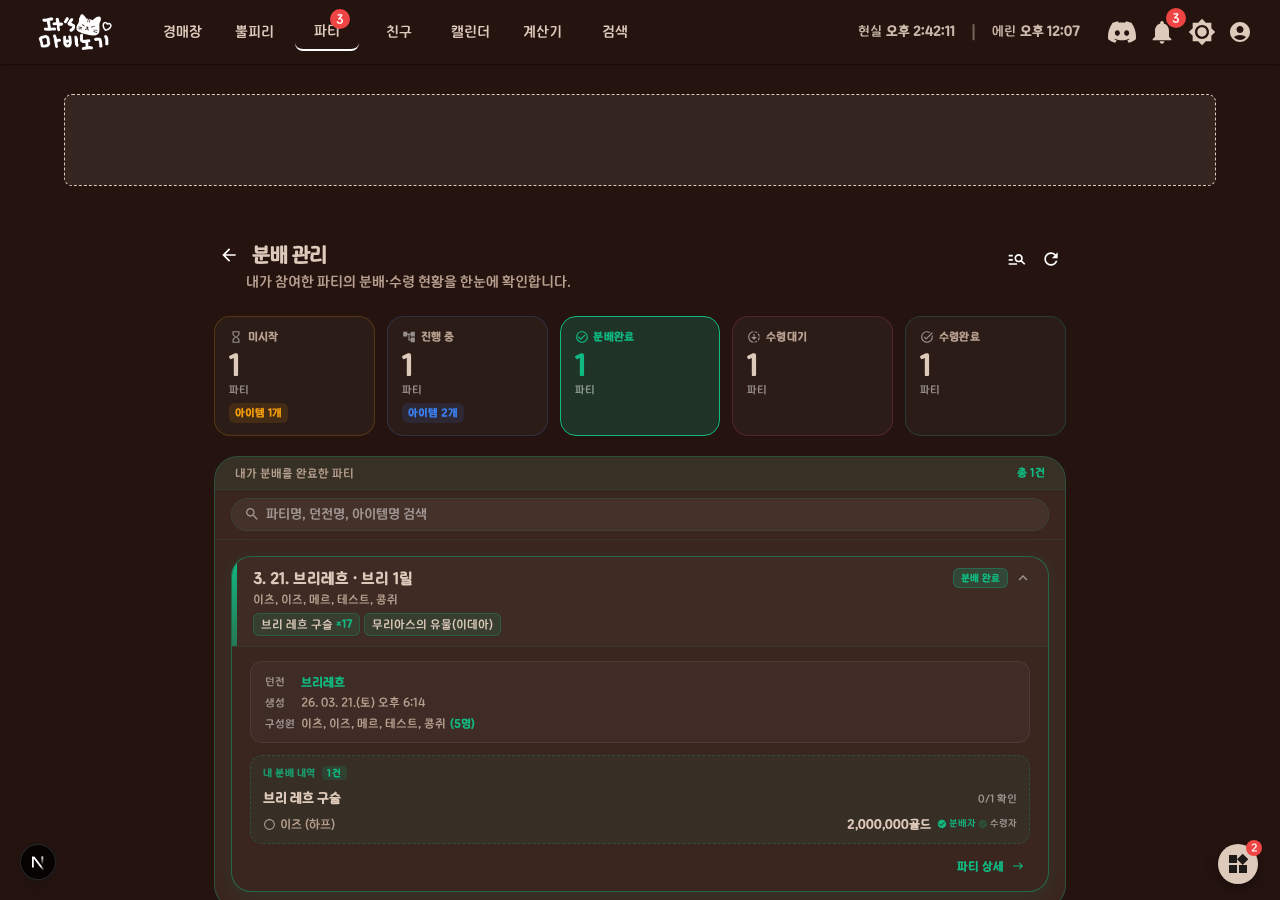Click the 3. 21. 브리레흐 · 브리 1릴 title
The width and height of the screenshot is (1280, 900).
pos(333,578)
